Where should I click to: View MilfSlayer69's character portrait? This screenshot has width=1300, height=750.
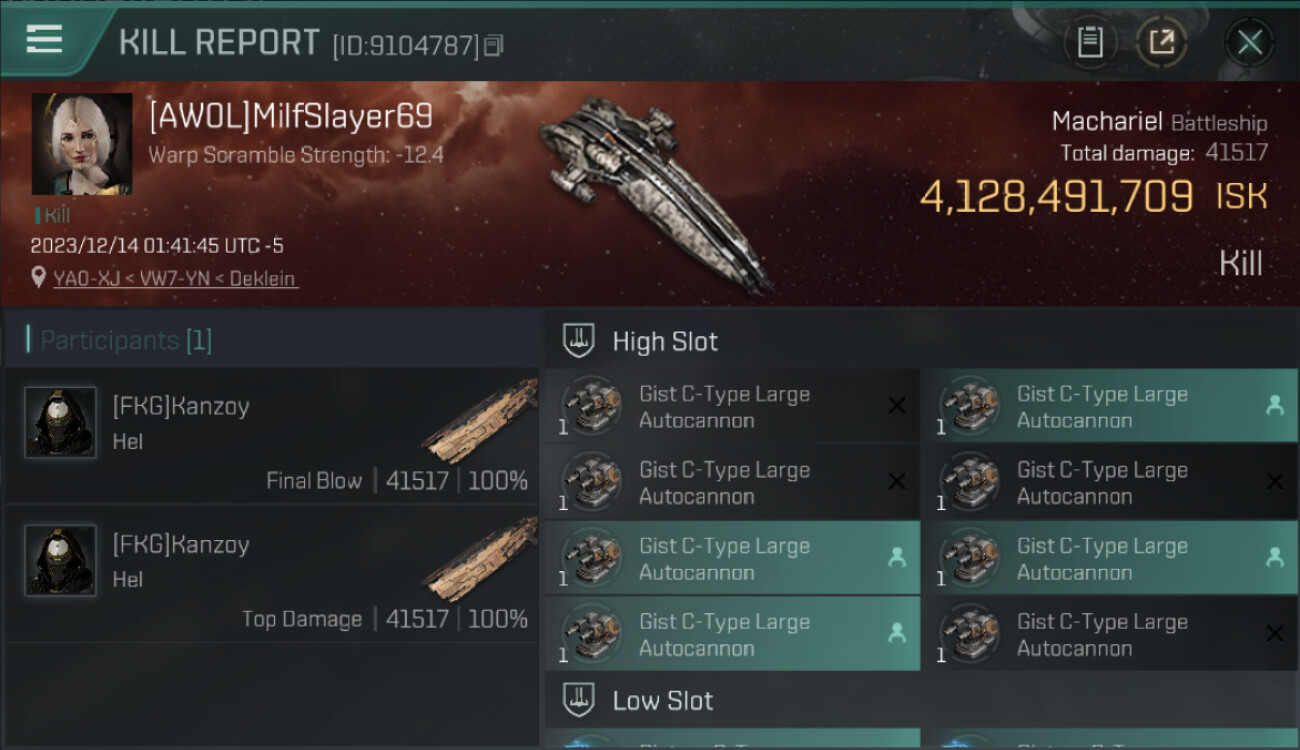click(82, 144)
